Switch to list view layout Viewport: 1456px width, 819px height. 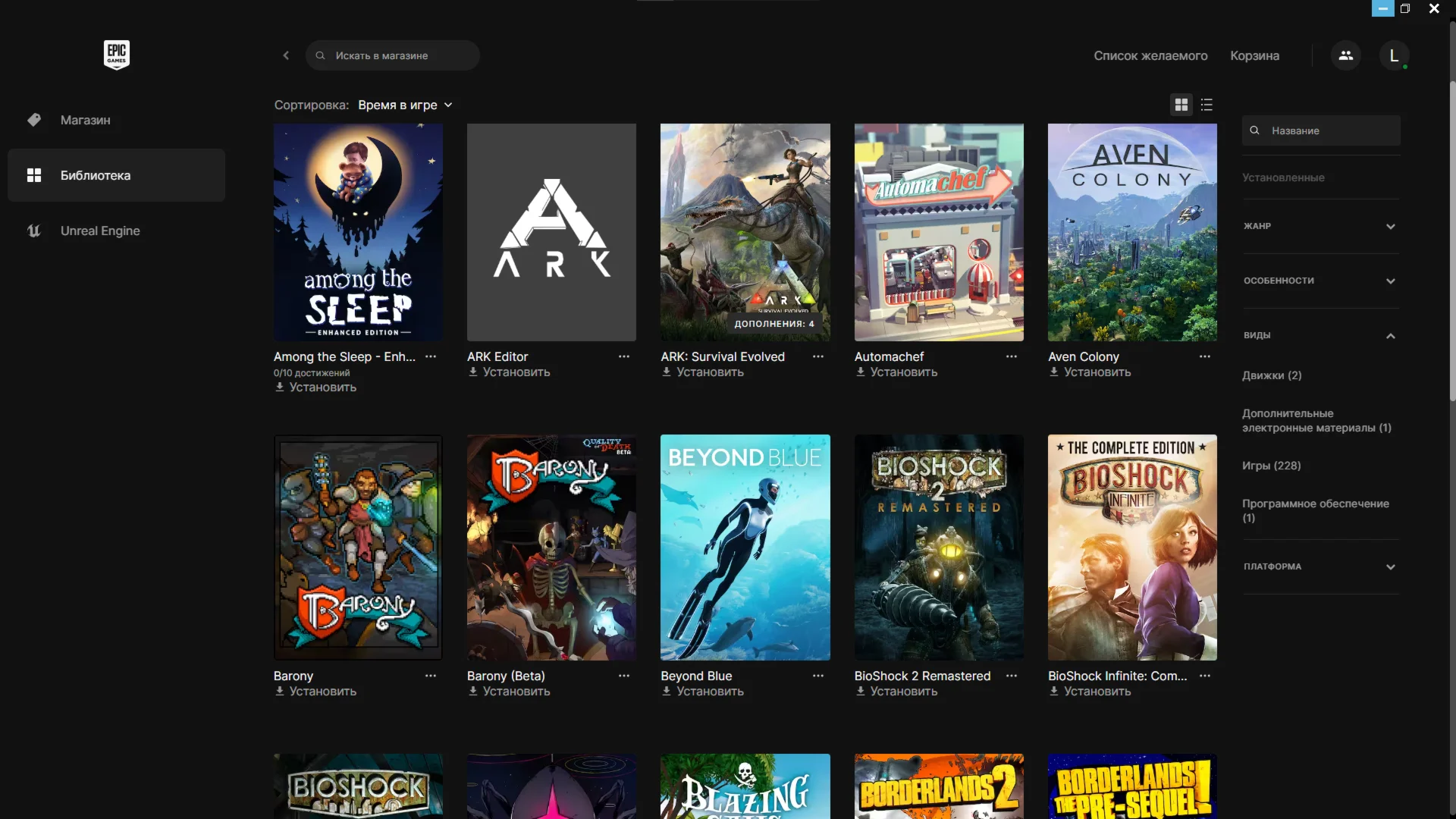pos(1207,105)
